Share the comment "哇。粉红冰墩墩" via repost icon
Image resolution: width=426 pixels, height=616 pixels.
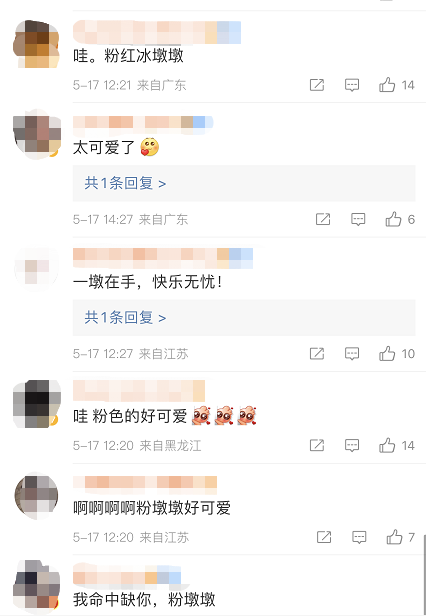click(x=317, y=85)
